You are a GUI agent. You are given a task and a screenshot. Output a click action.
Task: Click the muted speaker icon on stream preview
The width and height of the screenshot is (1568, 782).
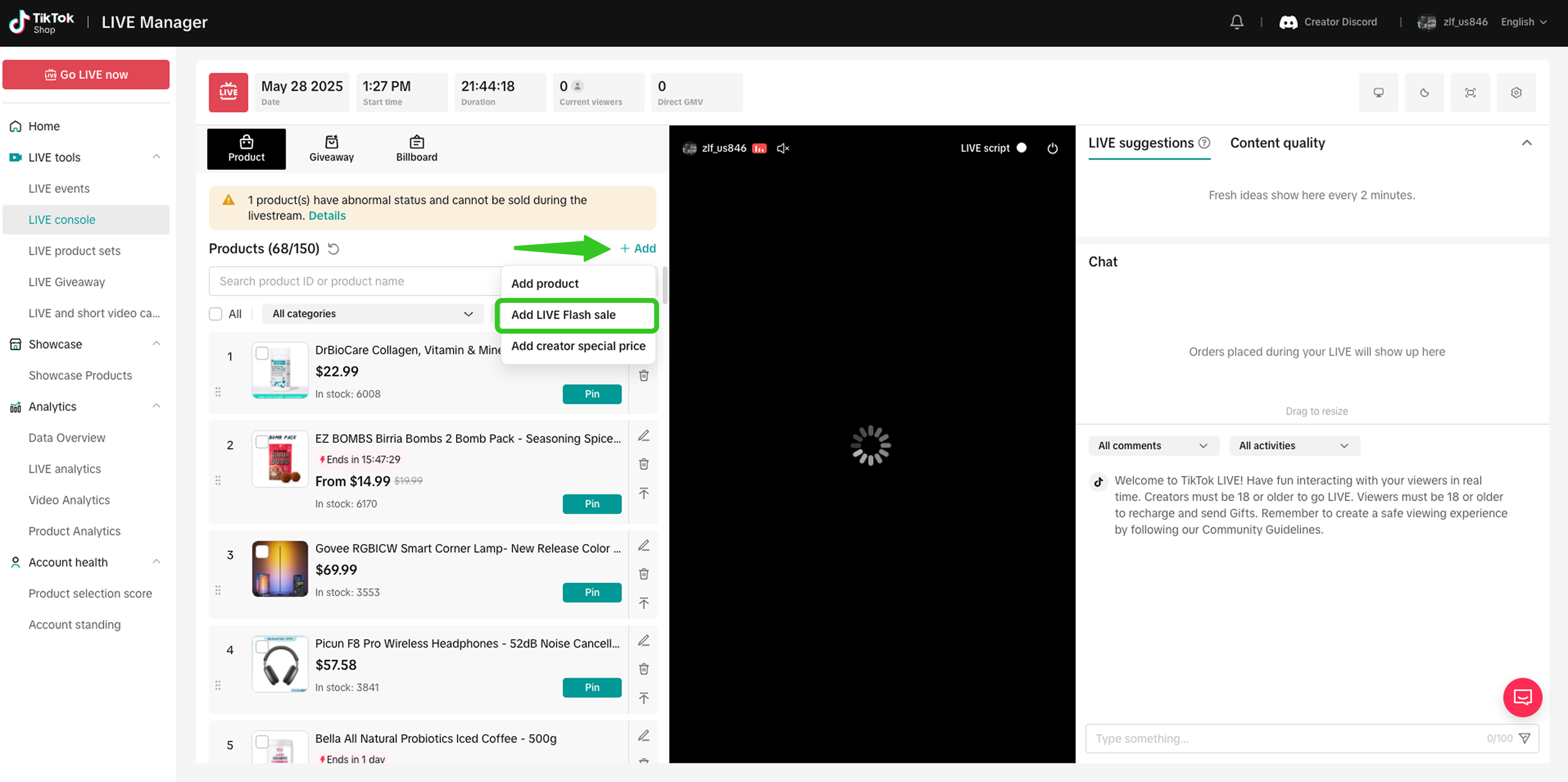click(x=783, y=148)
